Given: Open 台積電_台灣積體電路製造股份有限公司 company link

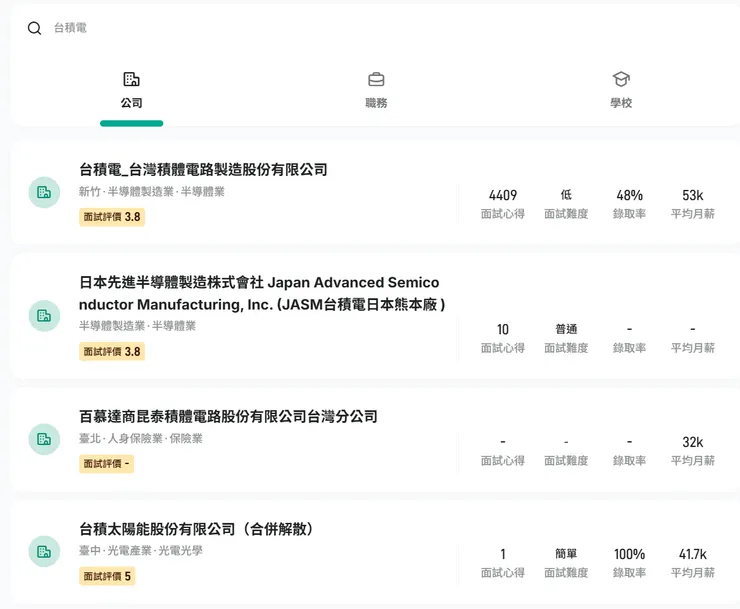Looking at the screenshot, I should pyautogui.click(x=203, y=169).
